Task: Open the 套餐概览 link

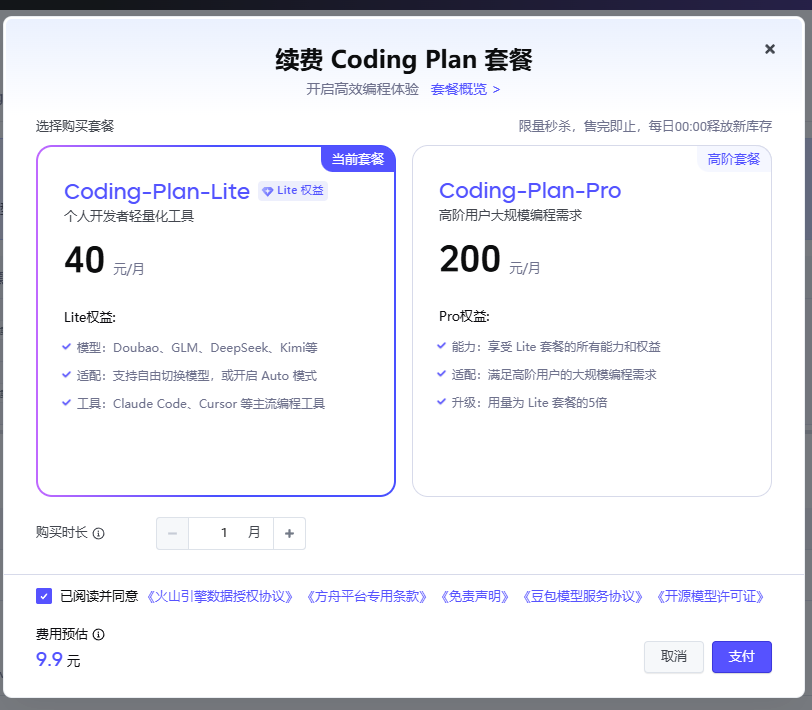Action: [465, 89]
